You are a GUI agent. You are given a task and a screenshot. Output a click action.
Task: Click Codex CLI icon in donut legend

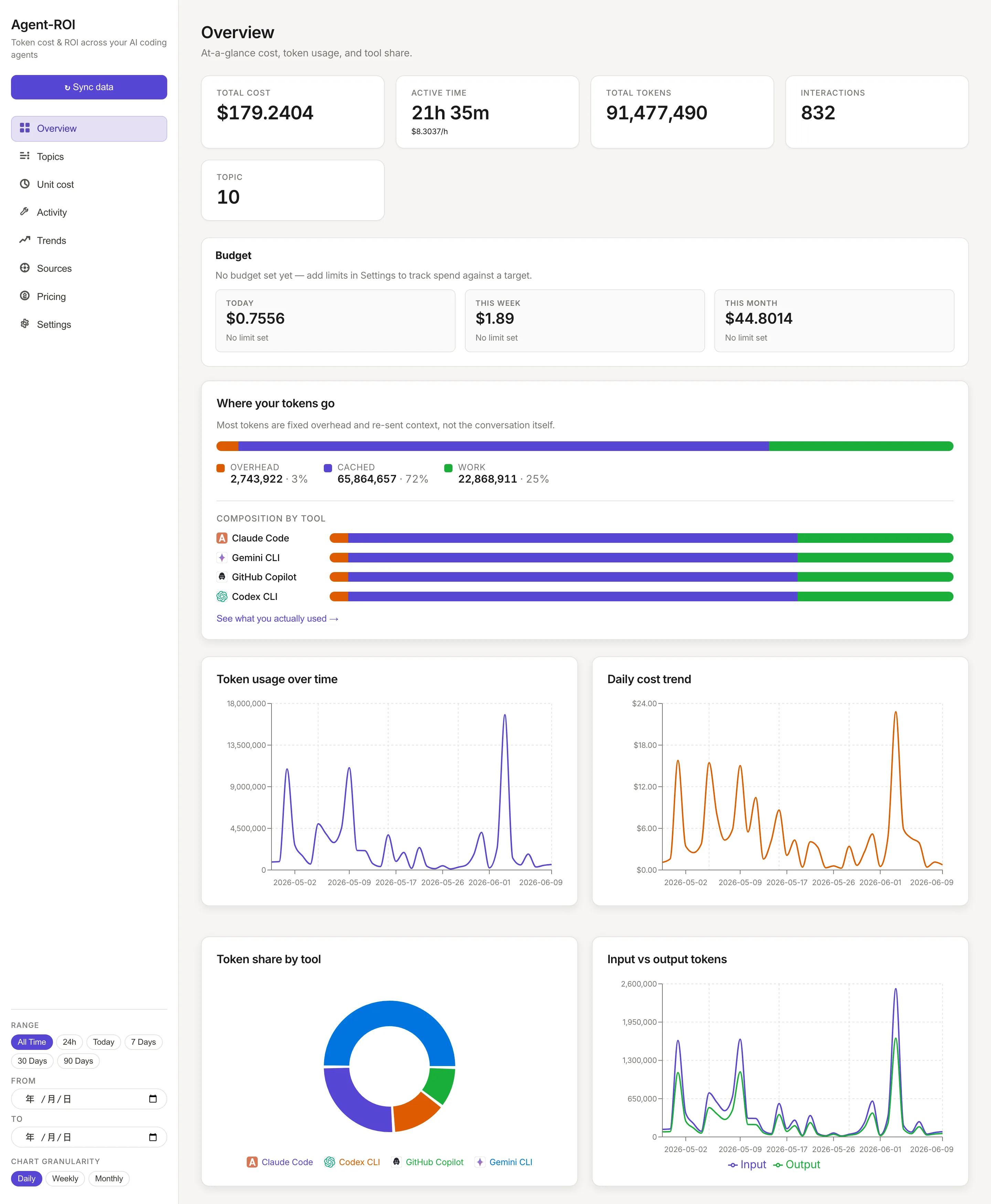coord(329,1162)
